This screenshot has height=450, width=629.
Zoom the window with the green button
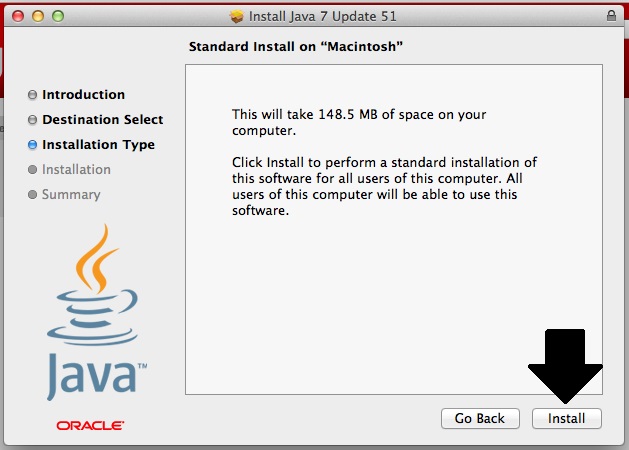point(58,17)
